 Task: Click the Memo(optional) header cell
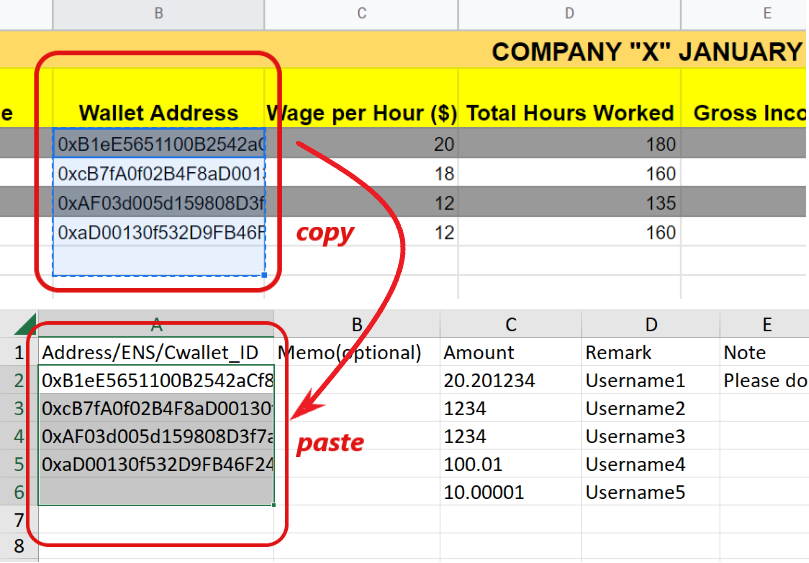(x=357, y=352)
